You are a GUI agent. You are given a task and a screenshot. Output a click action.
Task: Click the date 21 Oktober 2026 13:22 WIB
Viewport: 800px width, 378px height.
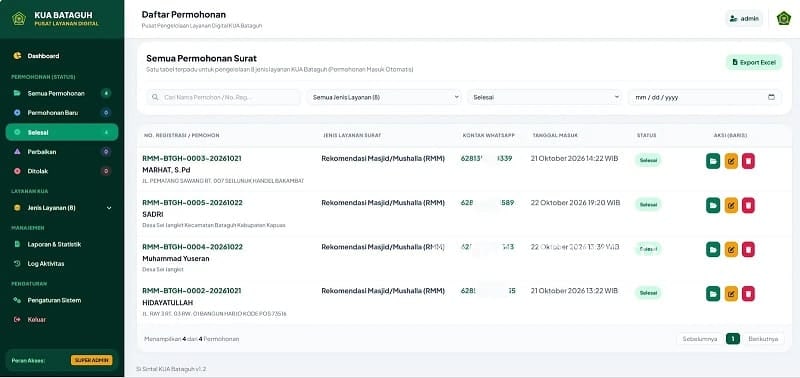pos(574,291)
